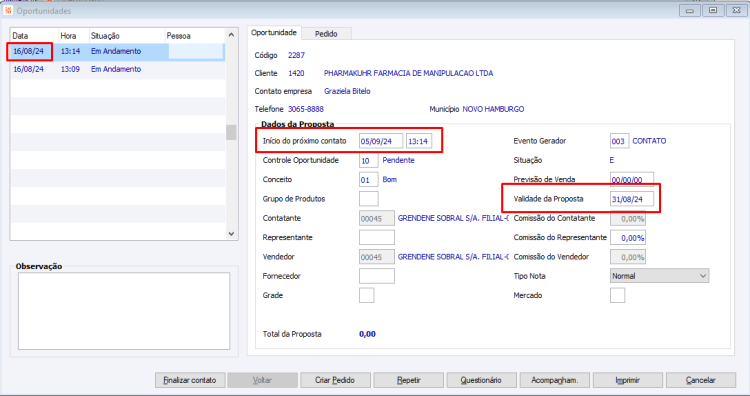The height and width of the screenshot is (396, 750).
Task: Click the Grupo de Produtos field
Action: 368,199
